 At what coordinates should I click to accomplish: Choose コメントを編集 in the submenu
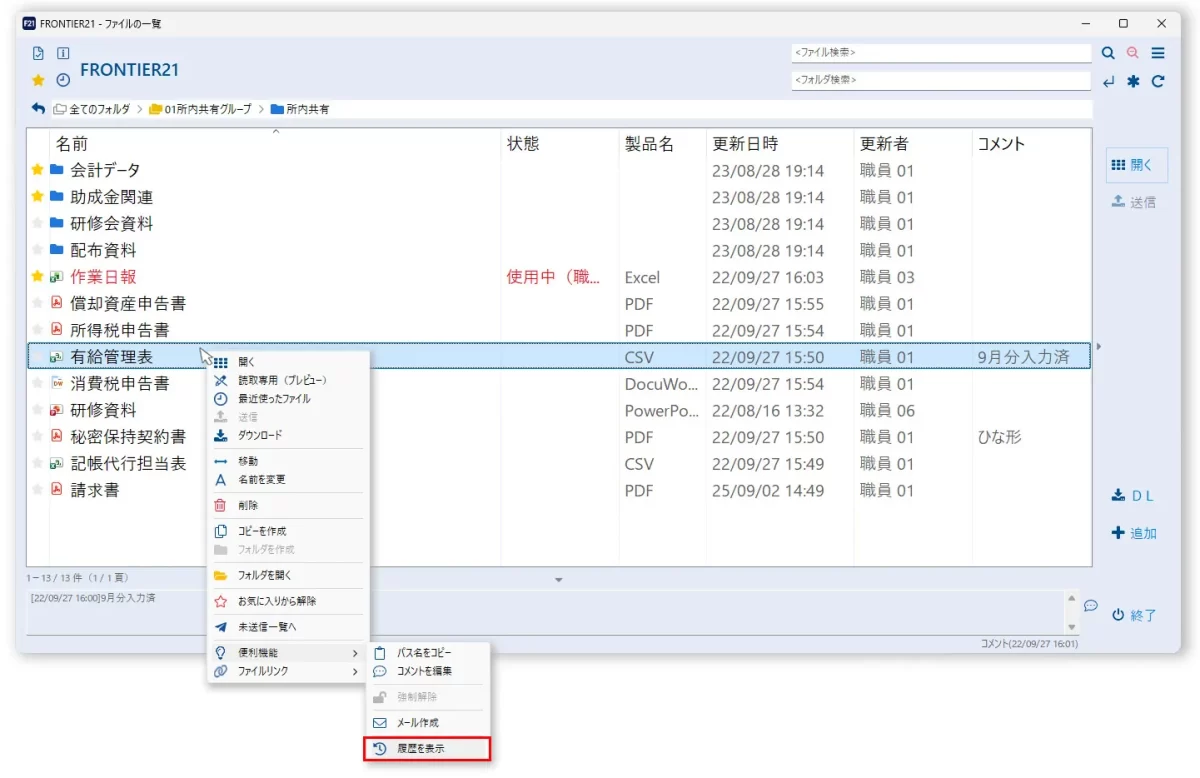tap(427, 671)
